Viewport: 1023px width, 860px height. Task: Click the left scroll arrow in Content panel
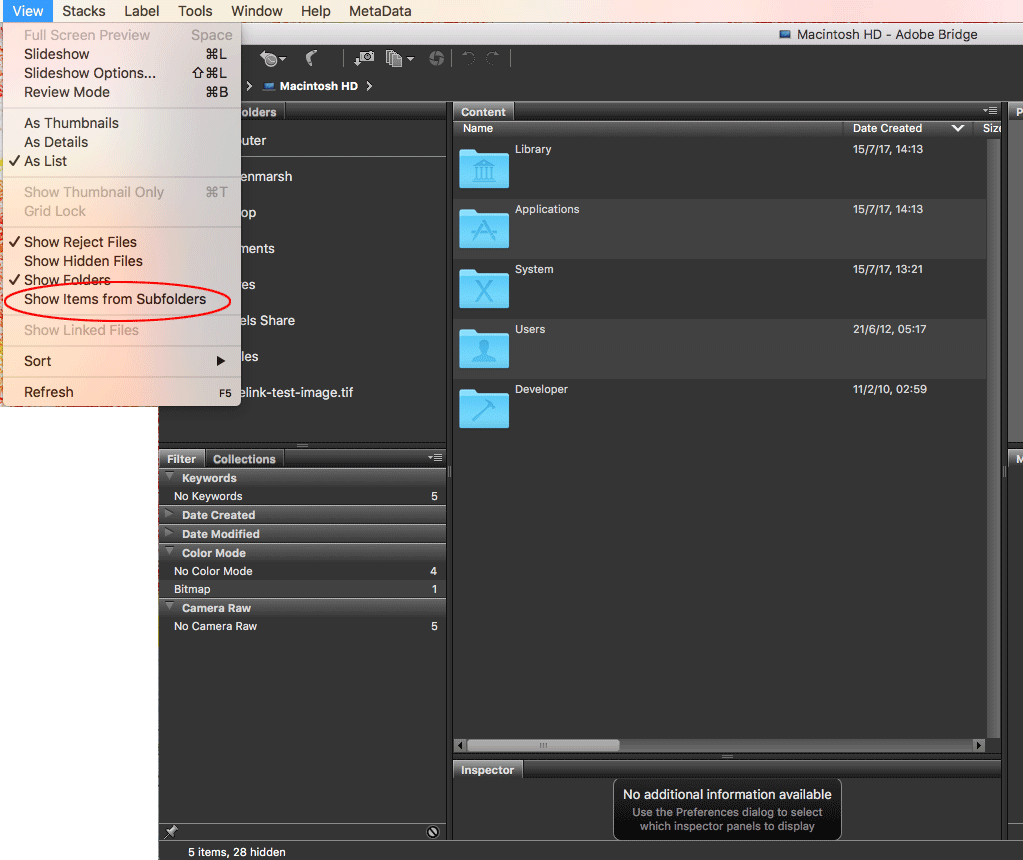click(461, 745)
